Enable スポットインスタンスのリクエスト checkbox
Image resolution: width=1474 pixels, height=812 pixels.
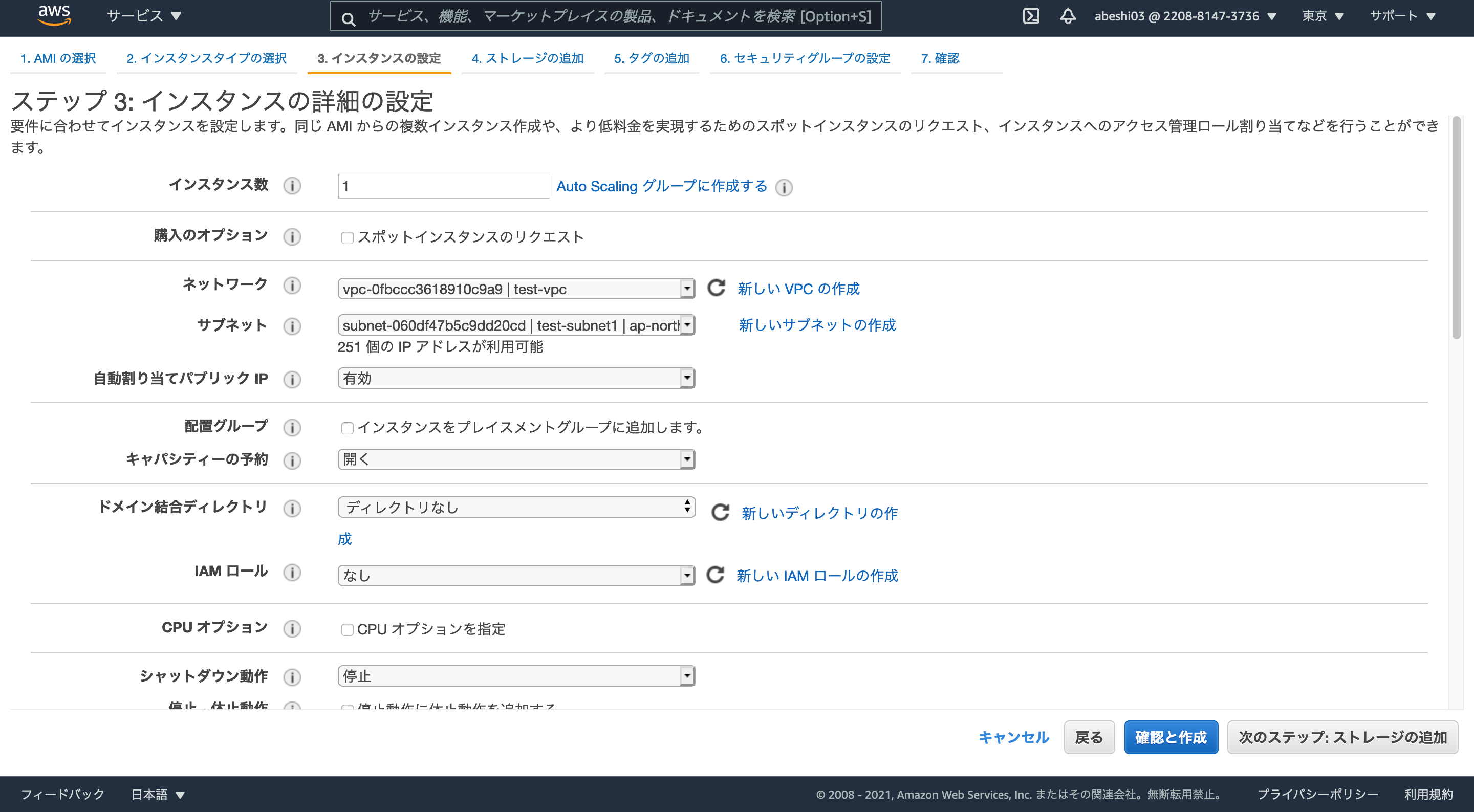point(348,237)
